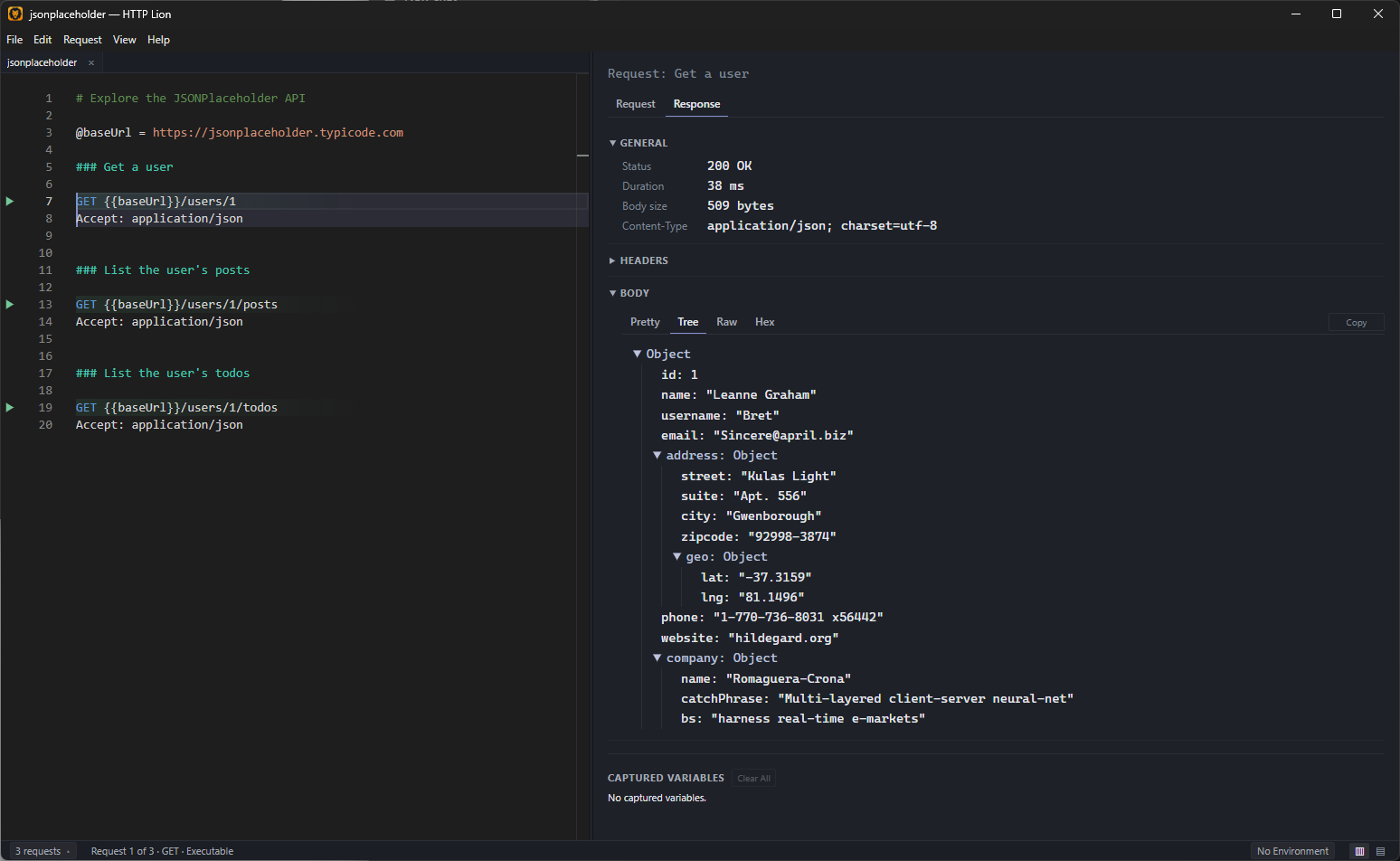Switch to side-by-side column layout
Screen dimensions: 1400x861
pyautogui.click(x=1359, y=851)
